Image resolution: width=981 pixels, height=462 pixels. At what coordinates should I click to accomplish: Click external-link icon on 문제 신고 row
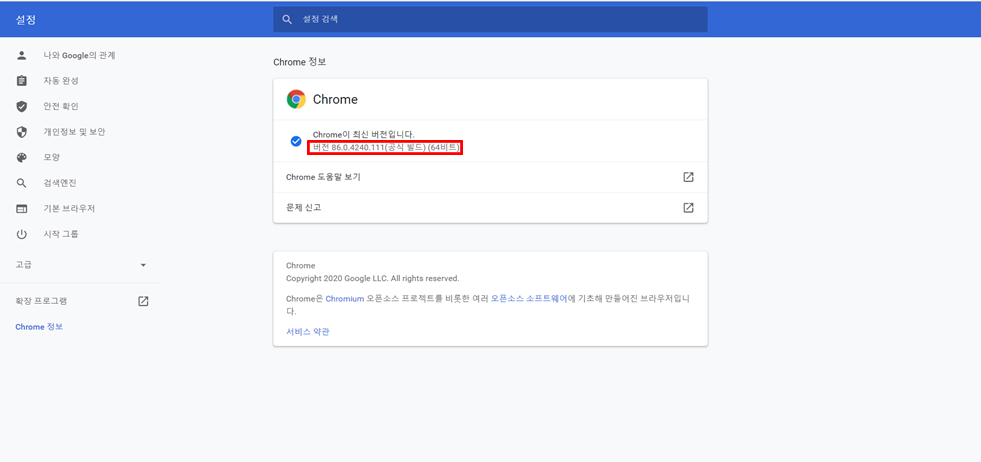tap(688, 208)
